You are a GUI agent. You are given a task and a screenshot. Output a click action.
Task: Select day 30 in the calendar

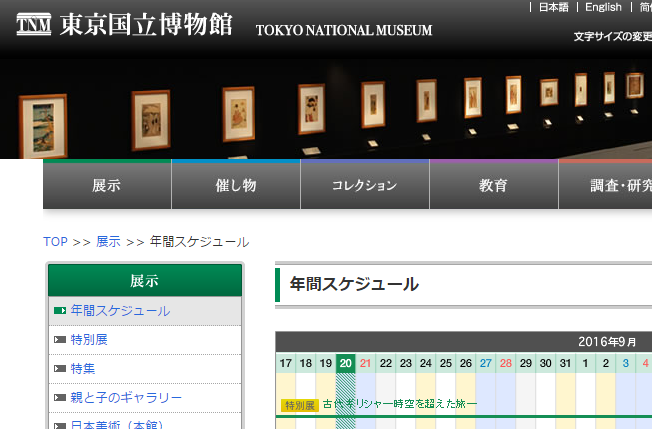(546, 363)
